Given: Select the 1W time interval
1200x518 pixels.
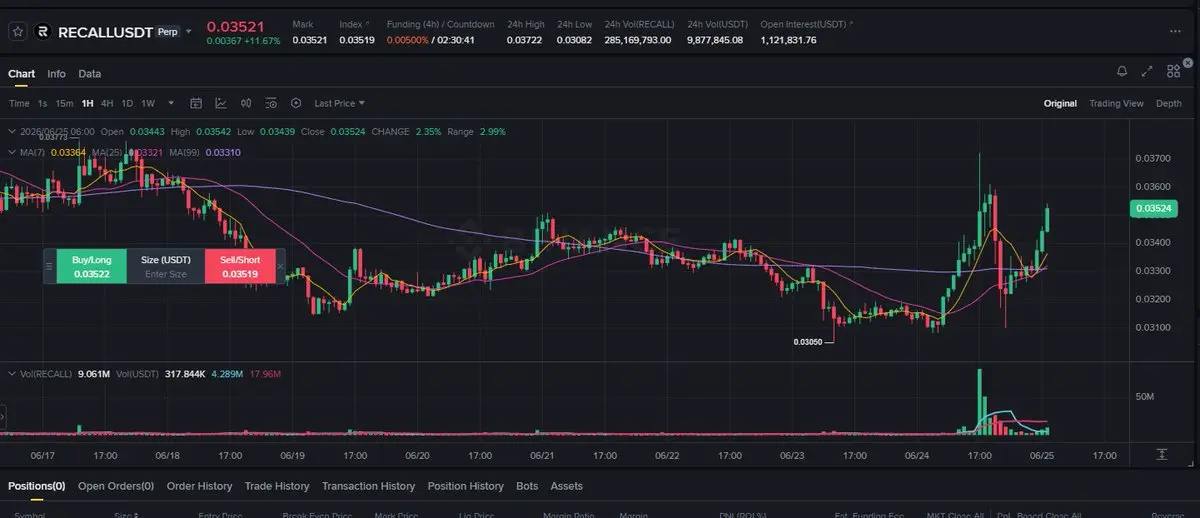Looking at the screenshot, I should tap(148, 103).
